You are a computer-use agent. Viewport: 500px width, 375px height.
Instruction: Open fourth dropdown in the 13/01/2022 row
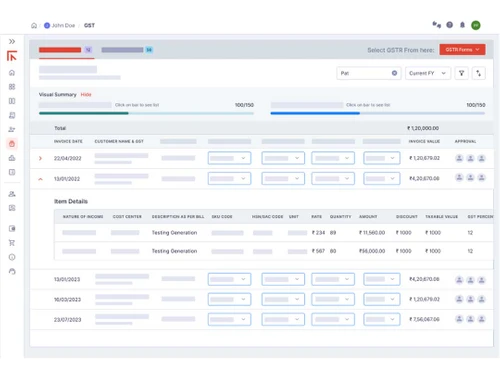(382, 178)
